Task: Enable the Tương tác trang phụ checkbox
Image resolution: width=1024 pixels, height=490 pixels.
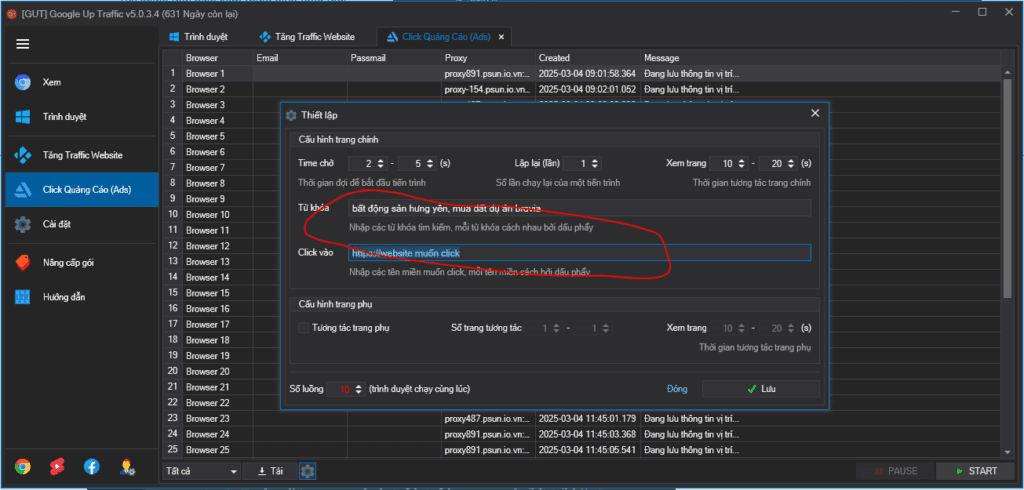Action: point(304,328)
